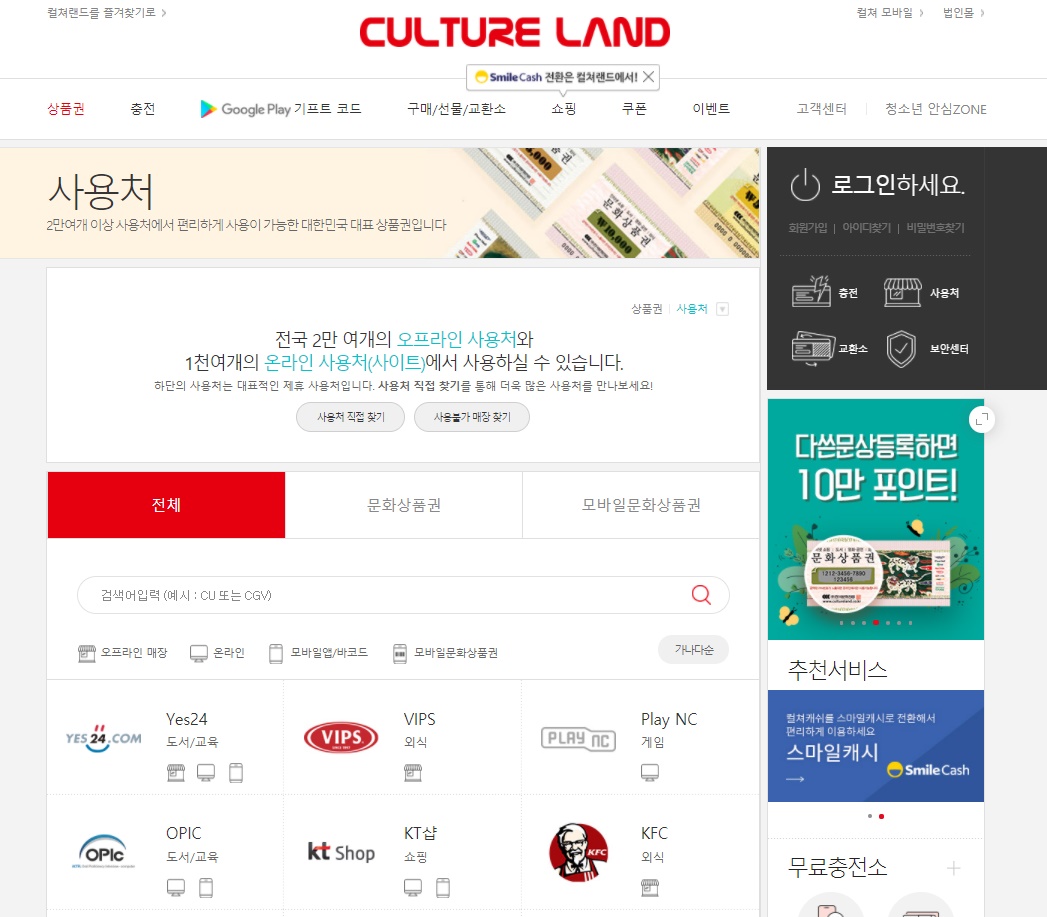Click 회원가입 link

(x=807, y=228)
